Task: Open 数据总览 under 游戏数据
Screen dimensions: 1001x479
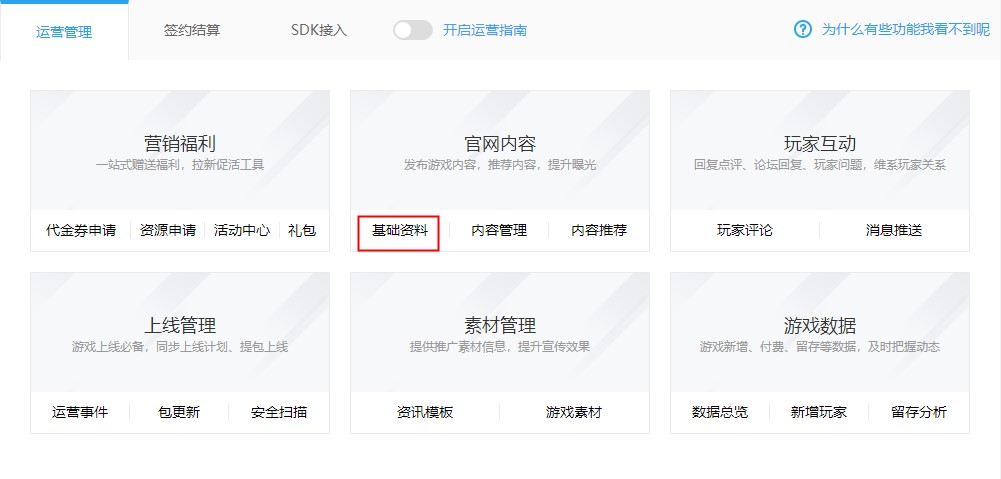Action: (x=719, y=413)
